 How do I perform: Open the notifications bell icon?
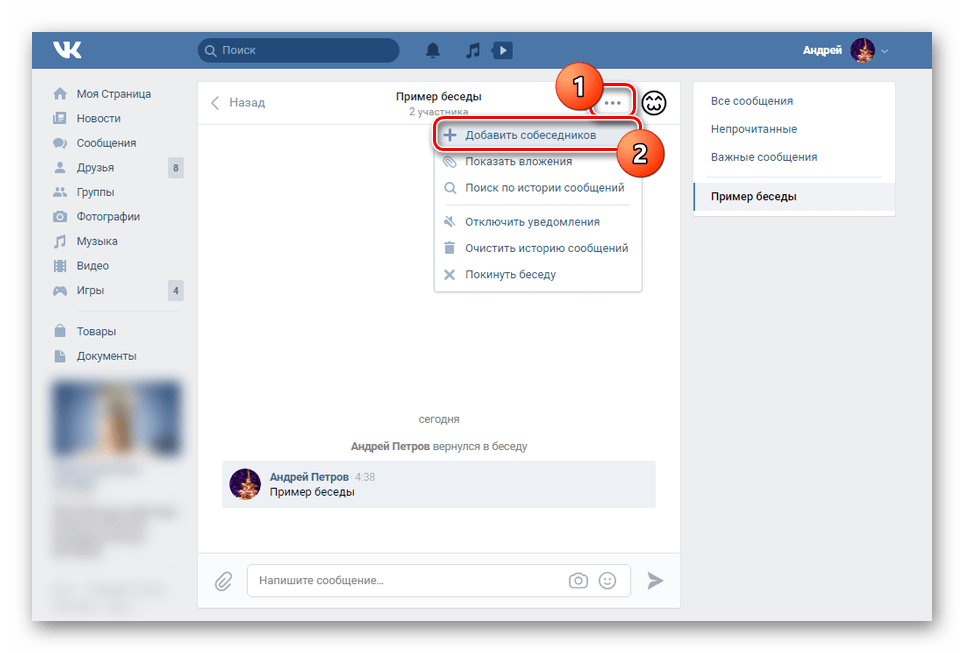[x=433, y=50]
